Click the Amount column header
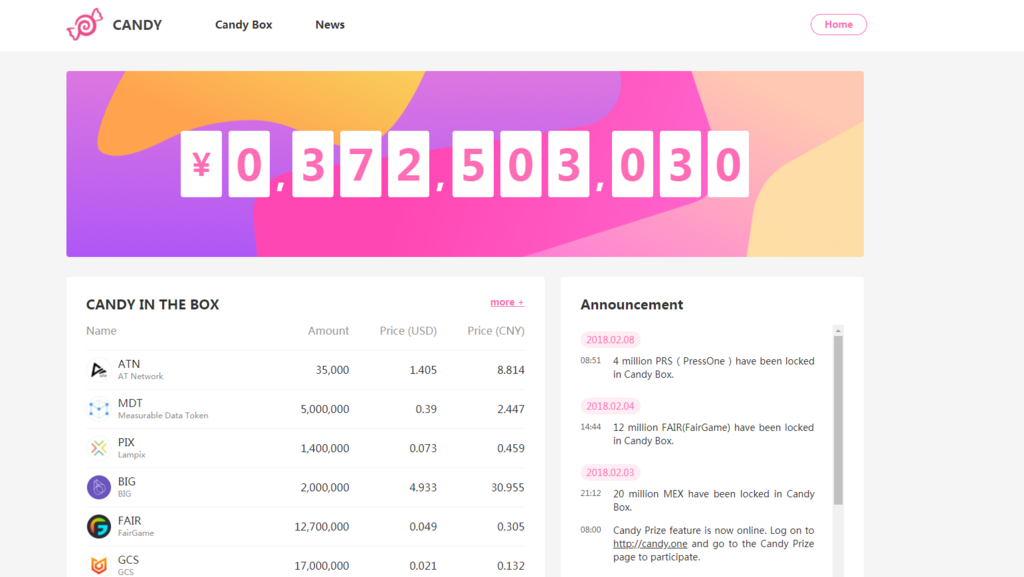Image resolution: width=1024 pixels, height=577 pixels. (x=328, y=331)
